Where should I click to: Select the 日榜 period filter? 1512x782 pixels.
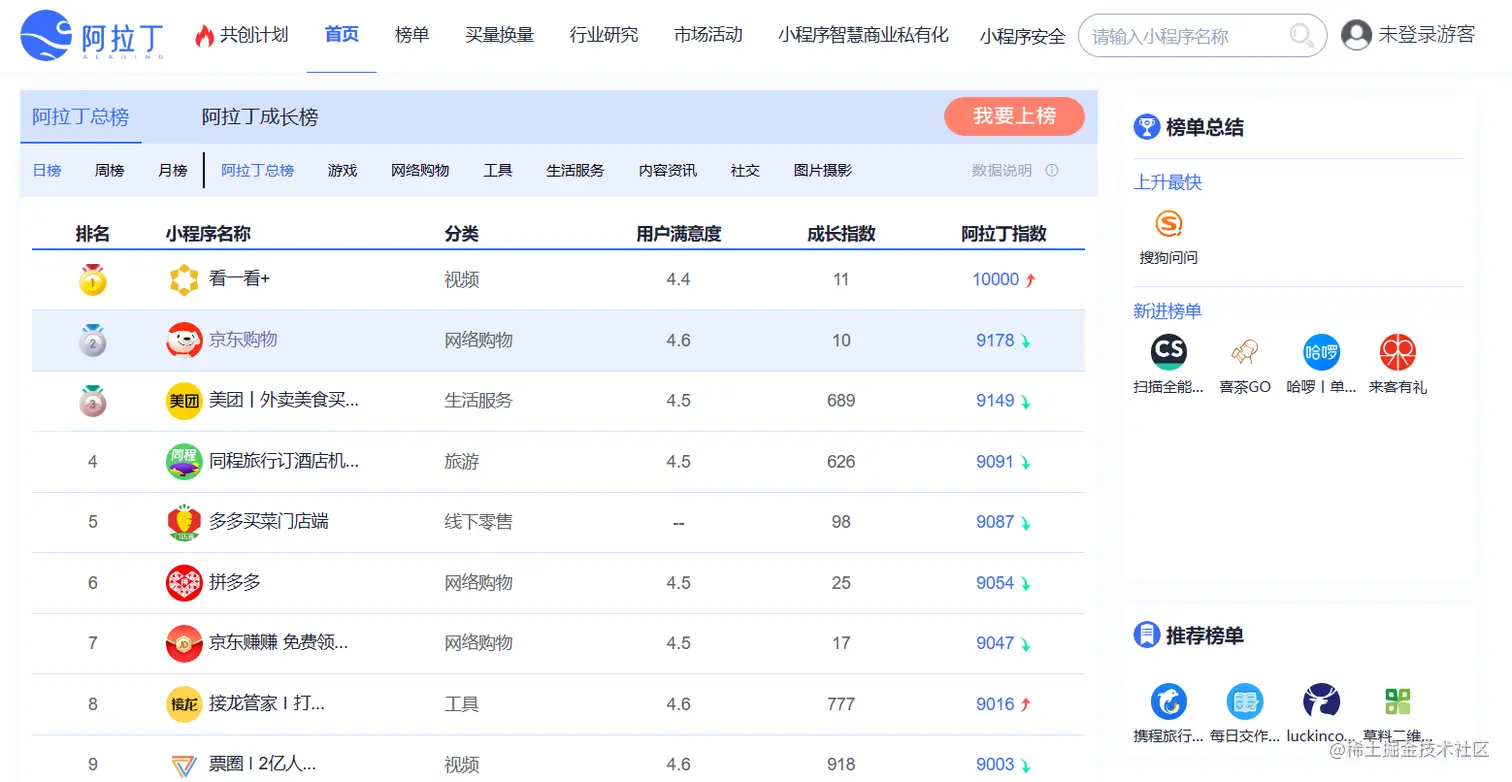point(47,171)
